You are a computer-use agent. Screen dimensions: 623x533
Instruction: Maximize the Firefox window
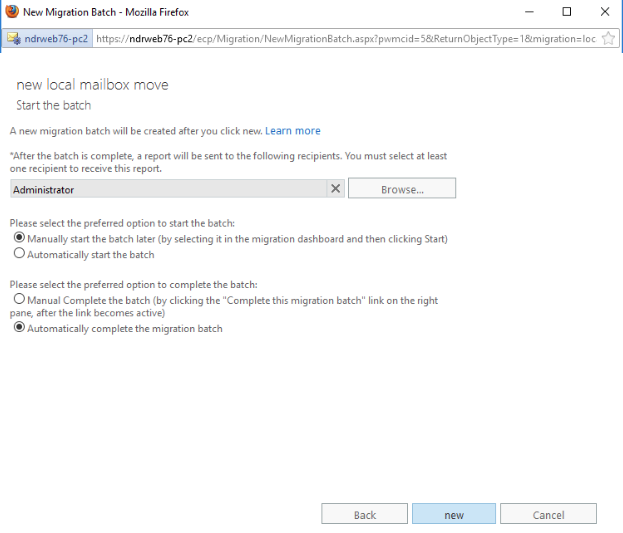pos(567,12)
